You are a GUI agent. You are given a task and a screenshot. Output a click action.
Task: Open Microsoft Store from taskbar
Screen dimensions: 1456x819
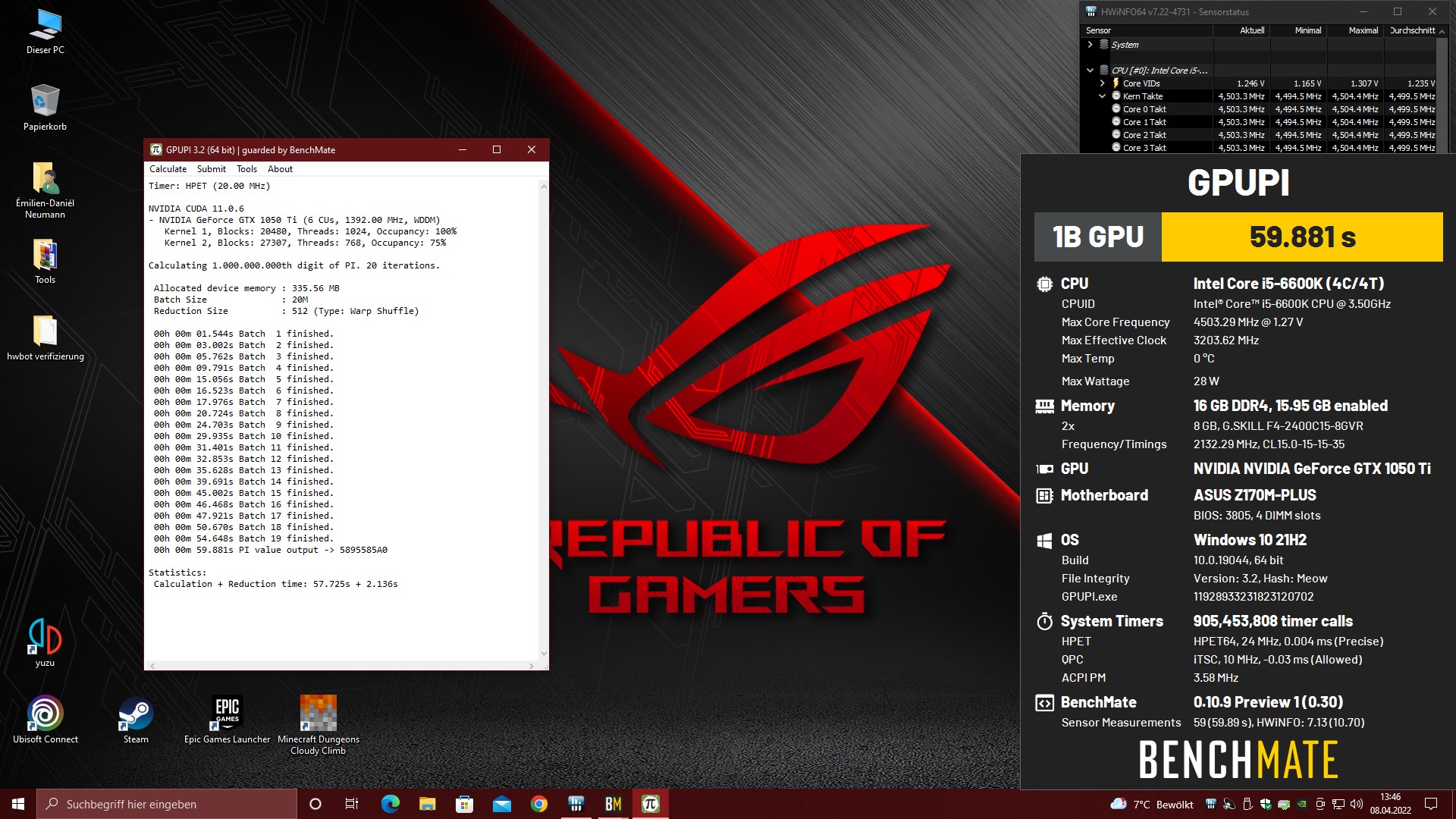[464, 804]
